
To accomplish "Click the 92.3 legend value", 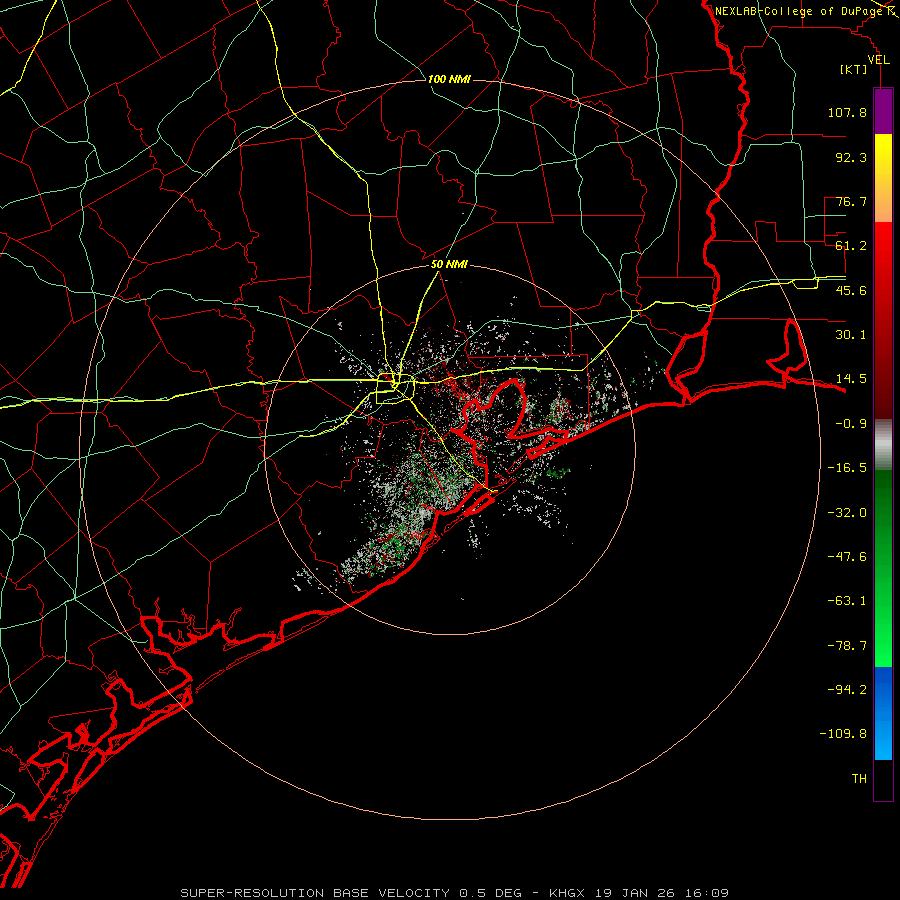I will 851,157.
